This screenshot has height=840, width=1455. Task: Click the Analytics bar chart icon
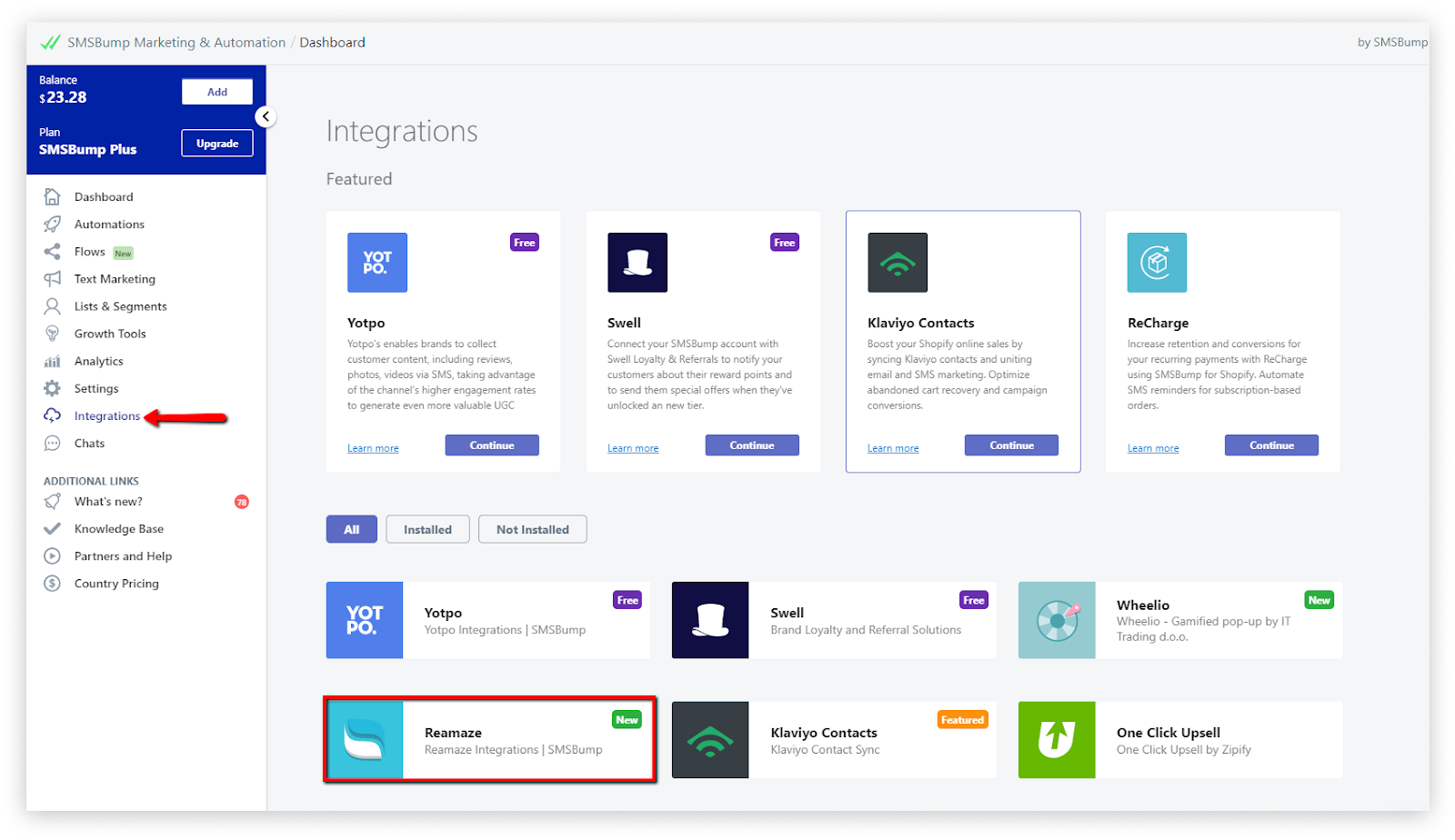(x=53, y=361)
